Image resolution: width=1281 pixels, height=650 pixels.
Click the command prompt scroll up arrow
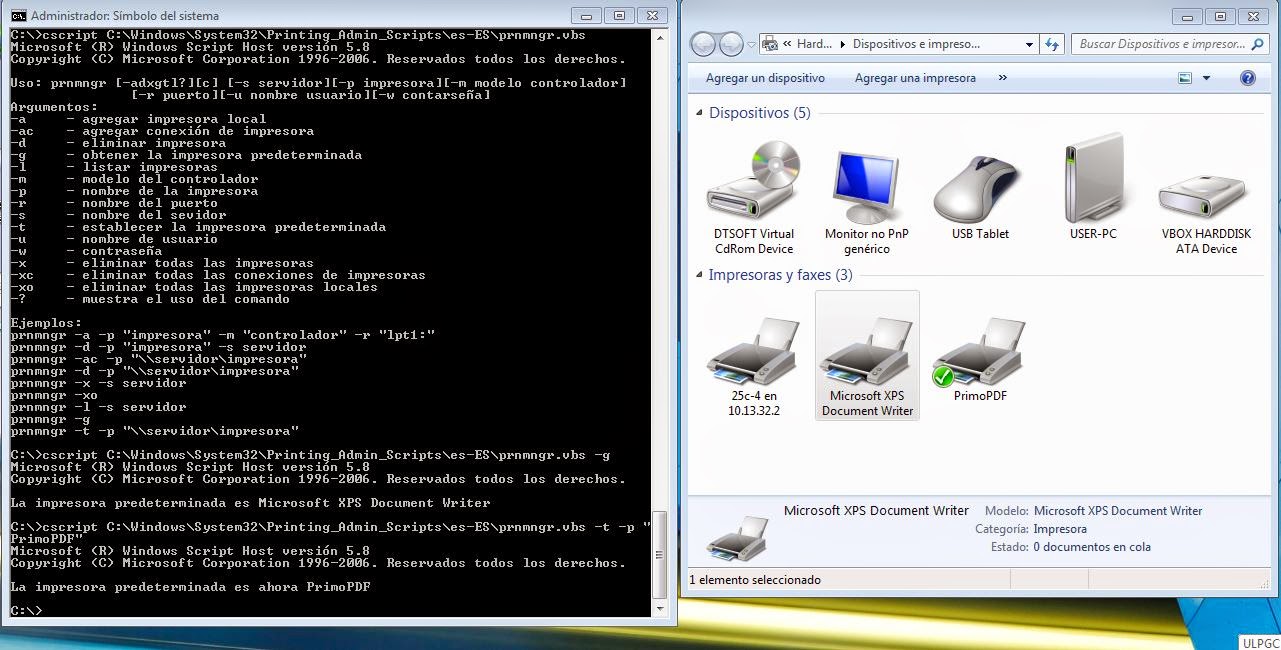click(x=659, y=37)
